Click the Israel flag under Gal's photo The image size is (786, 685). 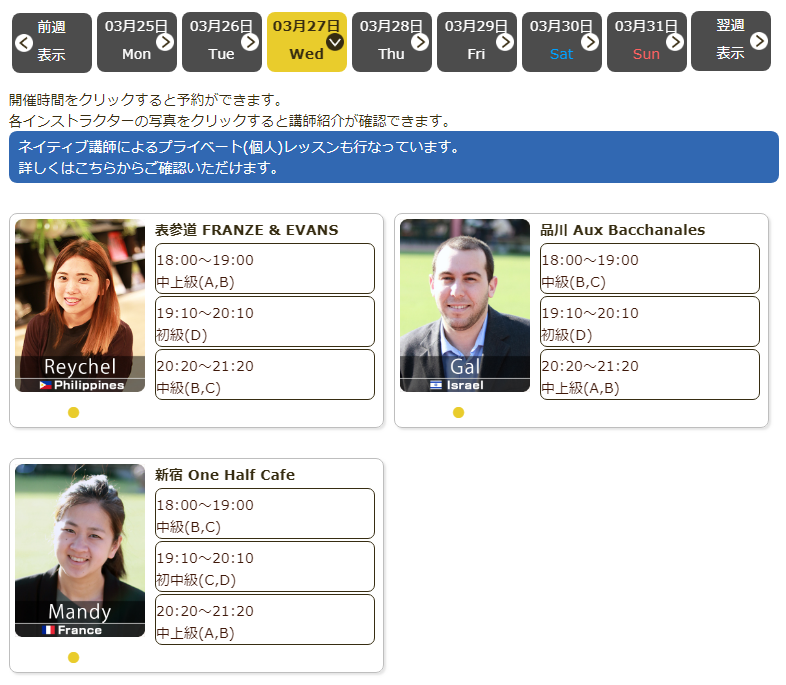[x=436, y=385]
